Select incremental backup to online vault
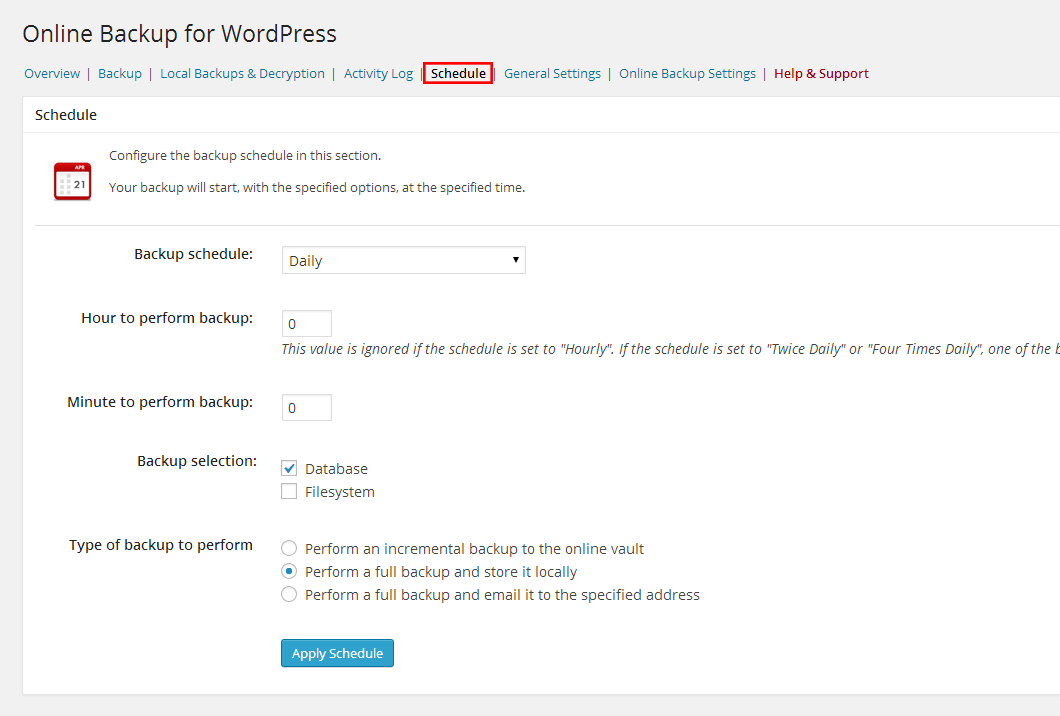This screenshot has width=1060, height=716. tap(289, 548)
